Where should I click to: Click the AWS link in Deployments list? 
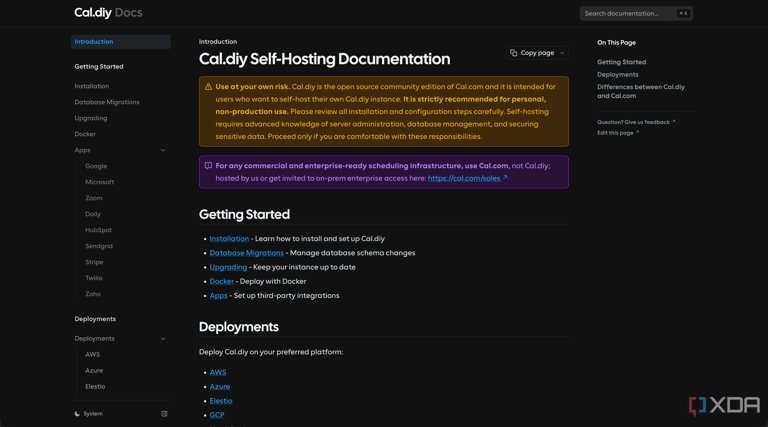coord(218,373)
